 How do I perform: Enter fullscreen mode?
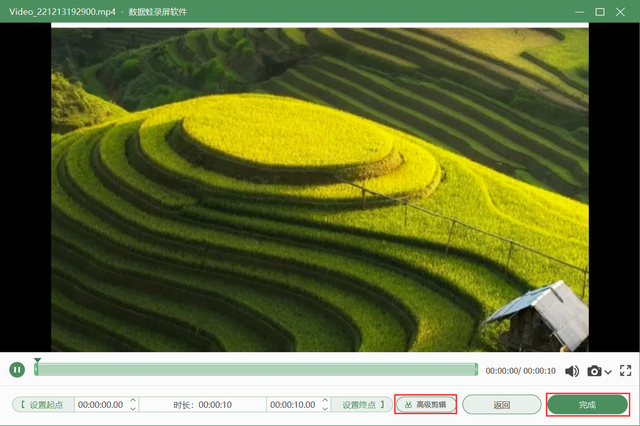point(625,371)
